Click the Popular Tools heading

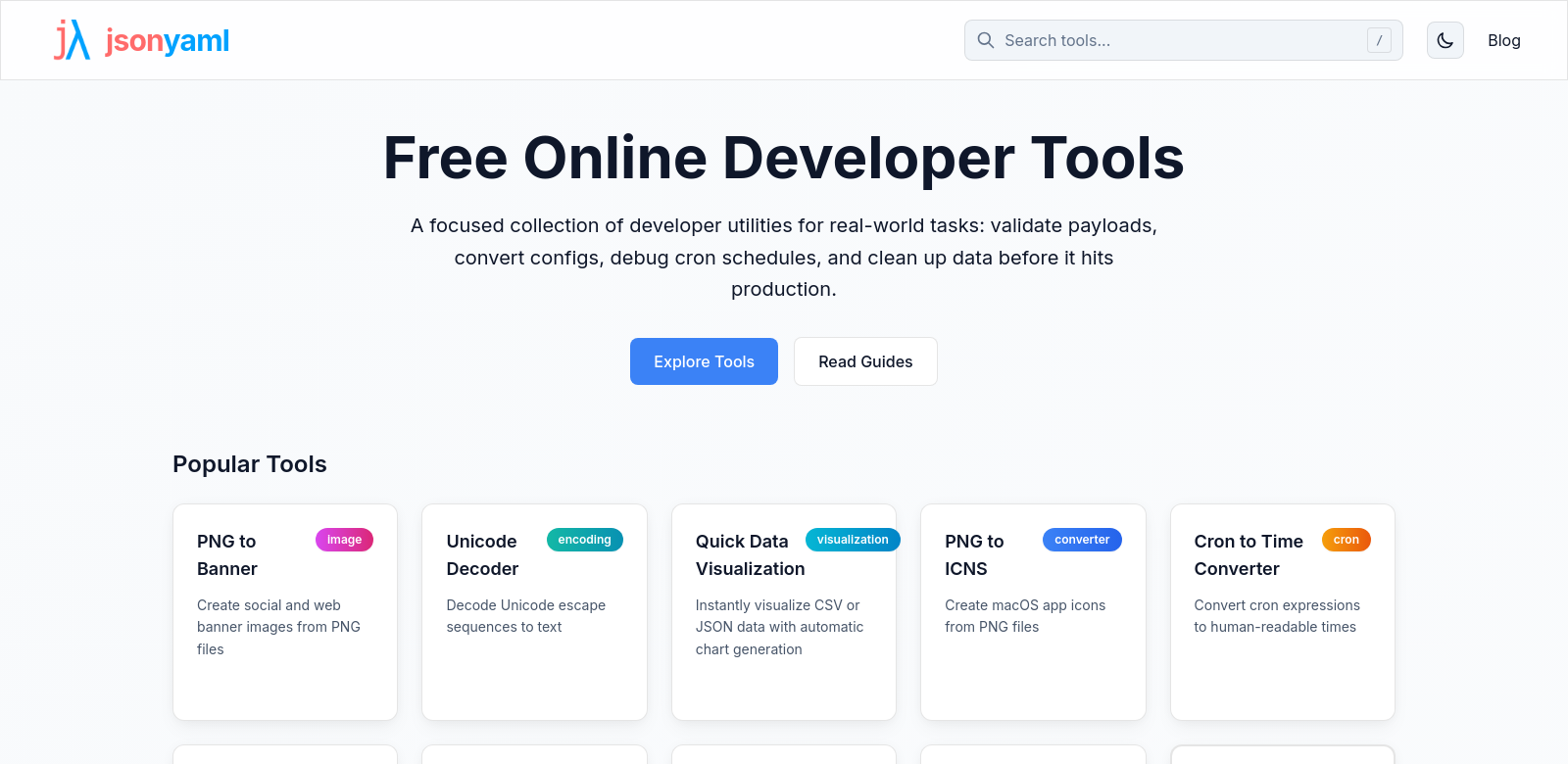(x=250, y=464)
